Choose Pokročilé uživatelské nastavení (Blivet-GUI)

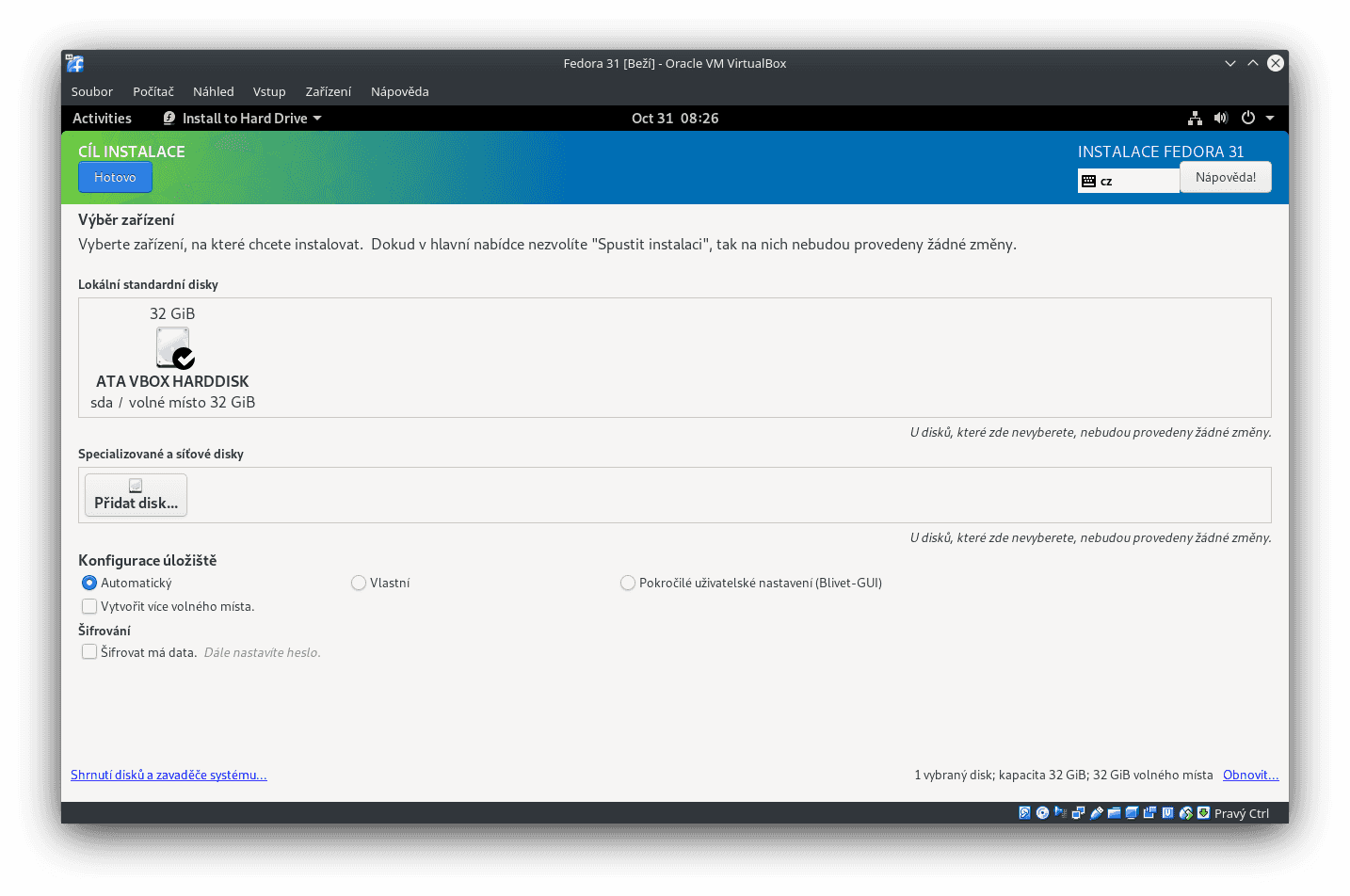pos(627,583)
